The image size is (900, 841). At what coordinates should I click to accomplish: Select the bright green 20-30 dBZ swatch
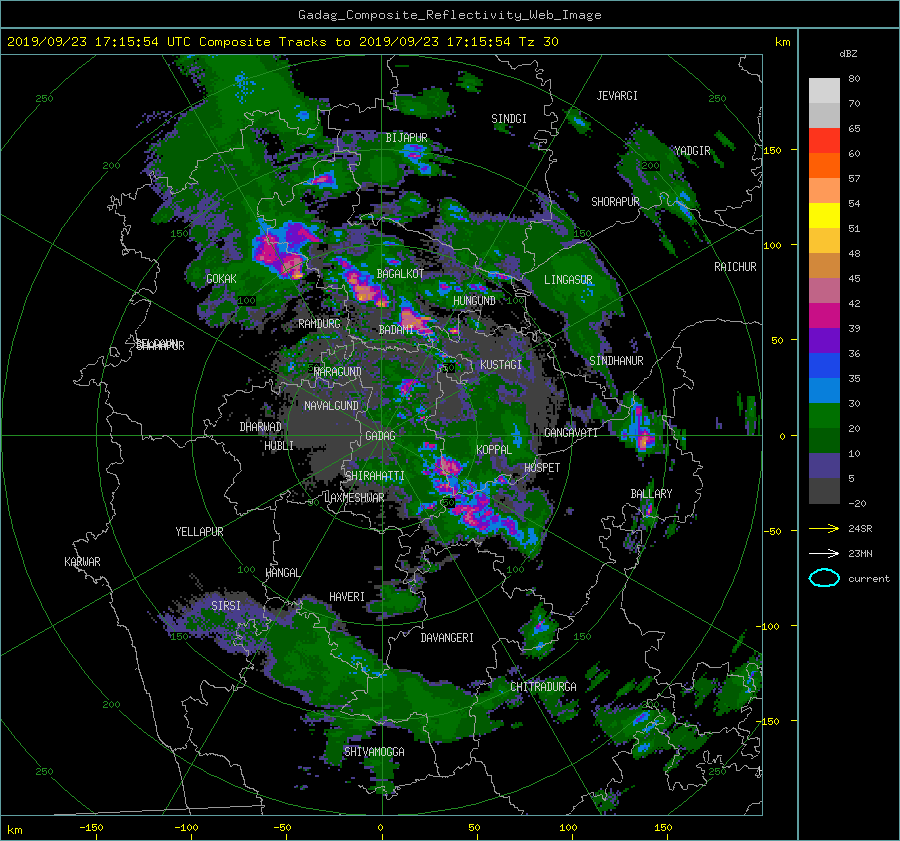pos(824,416)
